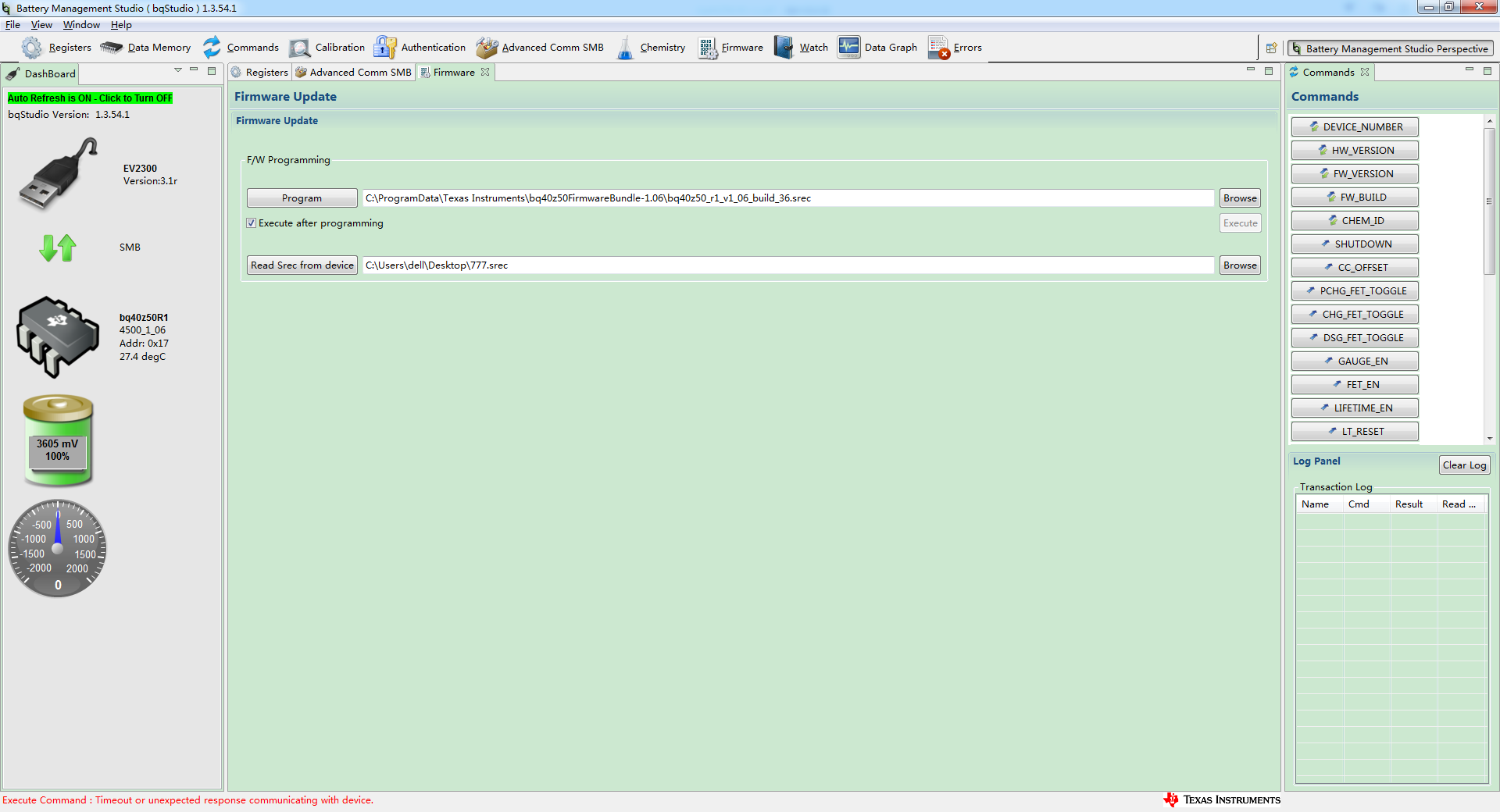Send the SHUTDOWN command
1500x812 pixels.
1355,244
